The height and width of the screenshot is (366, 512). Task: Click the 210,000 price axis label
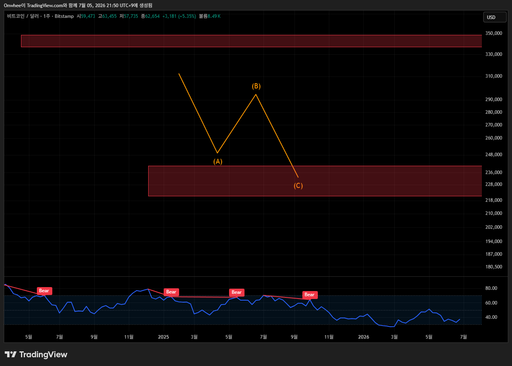tap(494, 213)
